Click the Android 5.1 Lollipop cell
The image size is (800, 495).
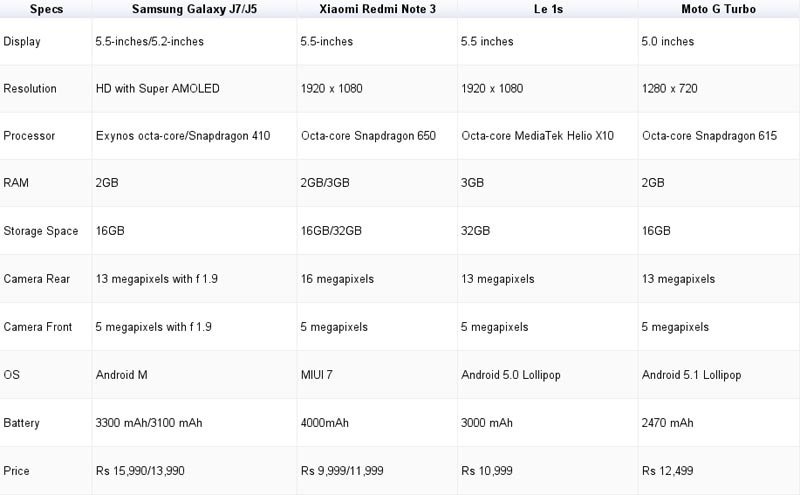(x=691, y=375)
